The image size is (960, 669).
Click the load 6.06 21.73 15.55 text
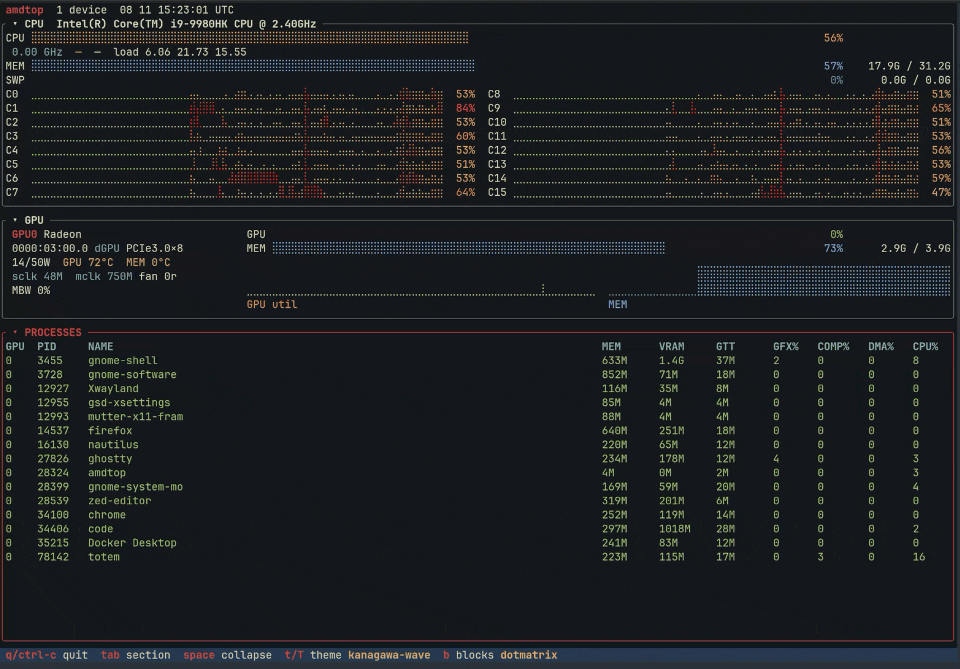[180, 52]
